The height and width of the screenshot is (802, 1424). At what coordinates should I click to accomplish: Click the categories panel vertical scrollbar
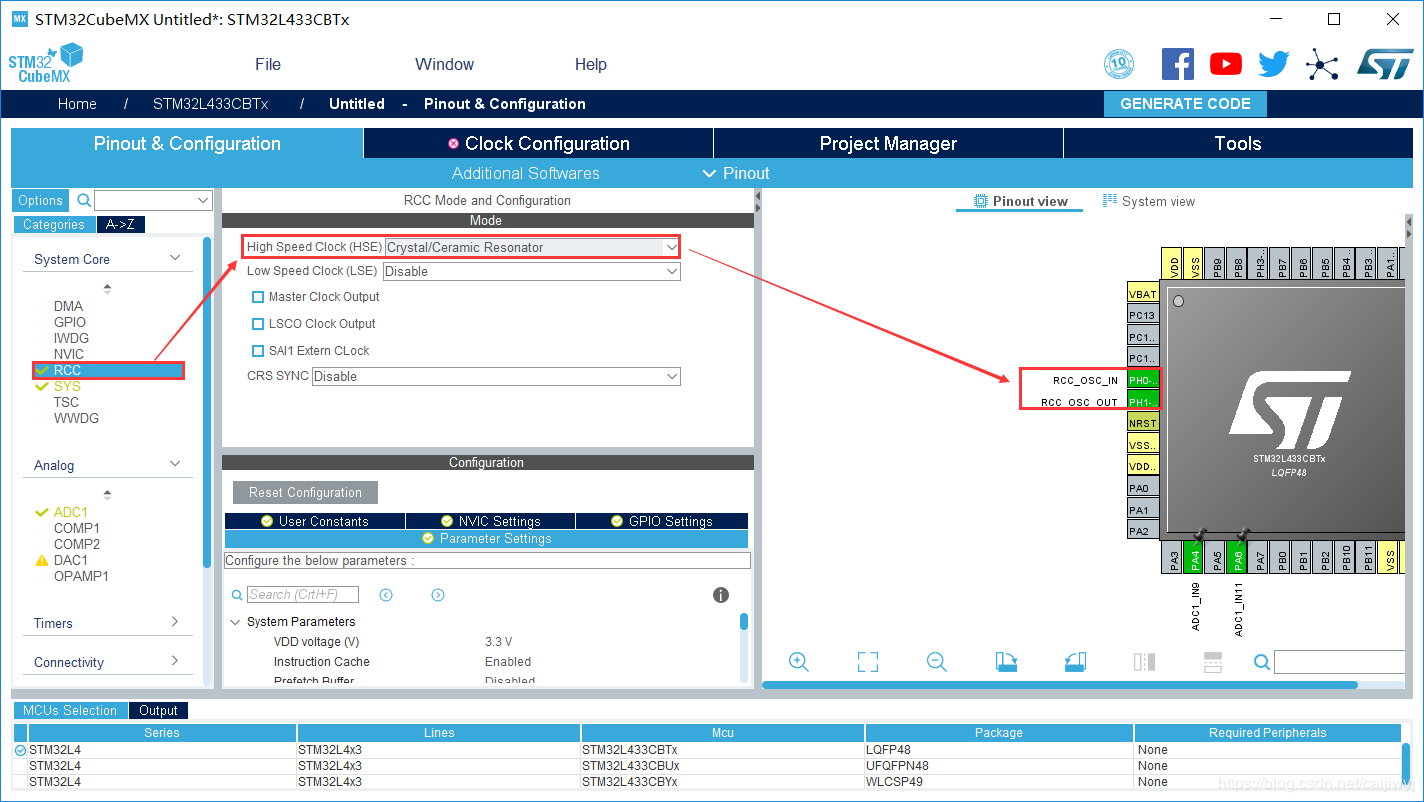207,401
